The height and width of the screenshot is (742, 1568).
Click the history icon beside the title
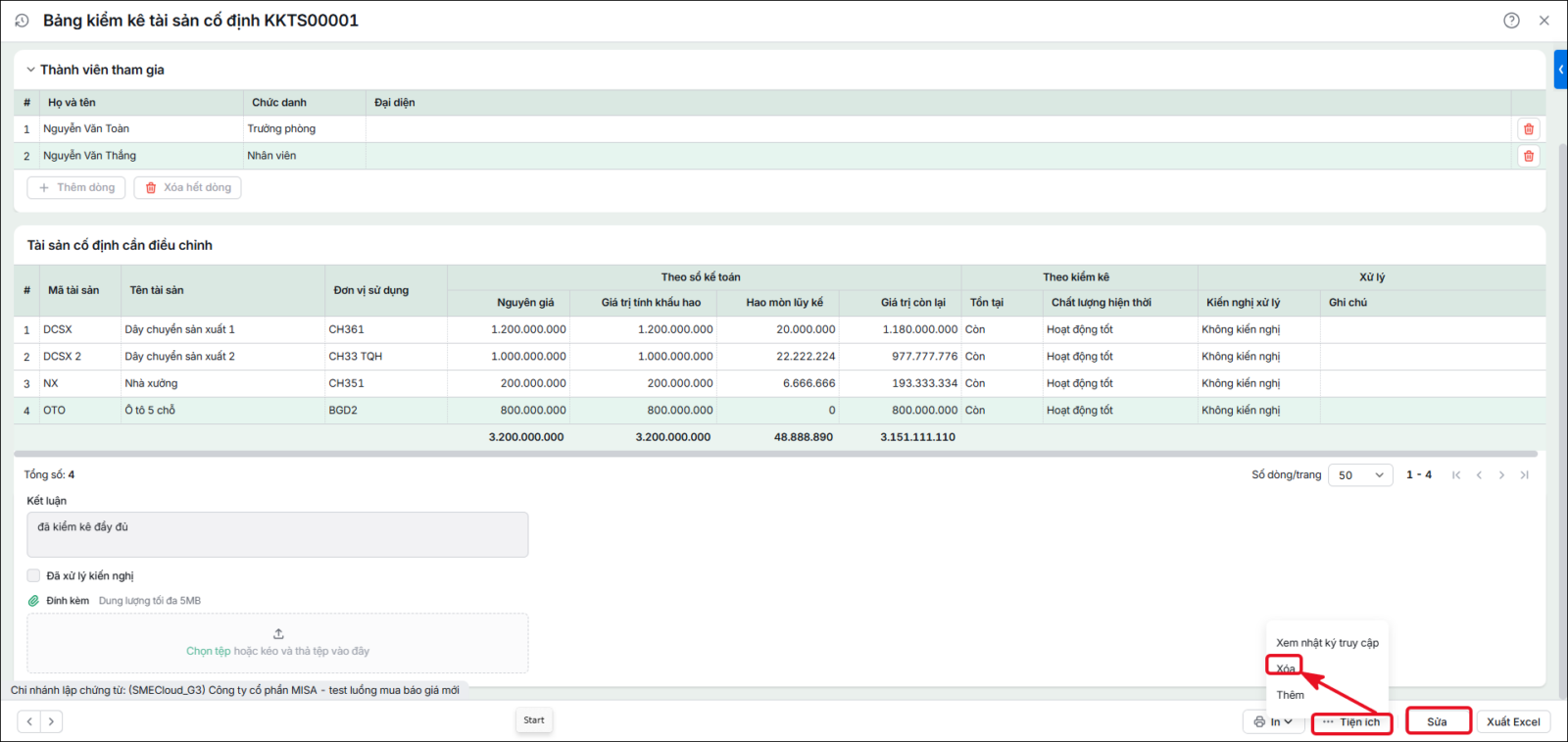(x=22, y=21)
